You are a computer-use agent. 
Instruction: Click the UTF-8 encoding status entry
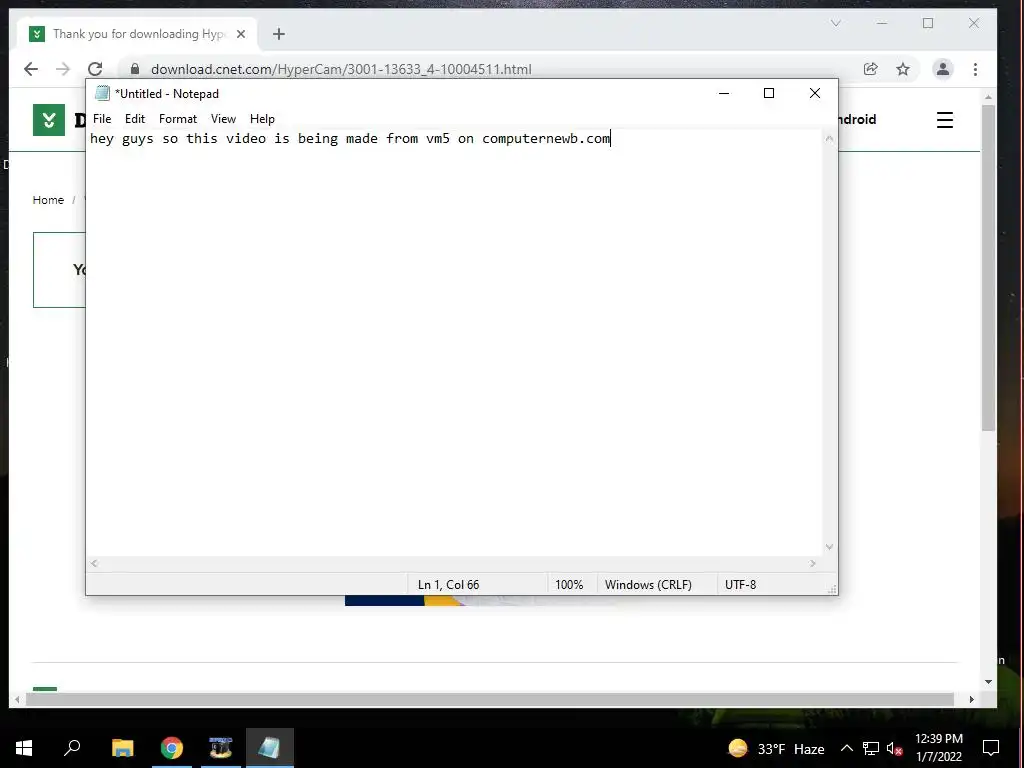(x=740, y=585)
